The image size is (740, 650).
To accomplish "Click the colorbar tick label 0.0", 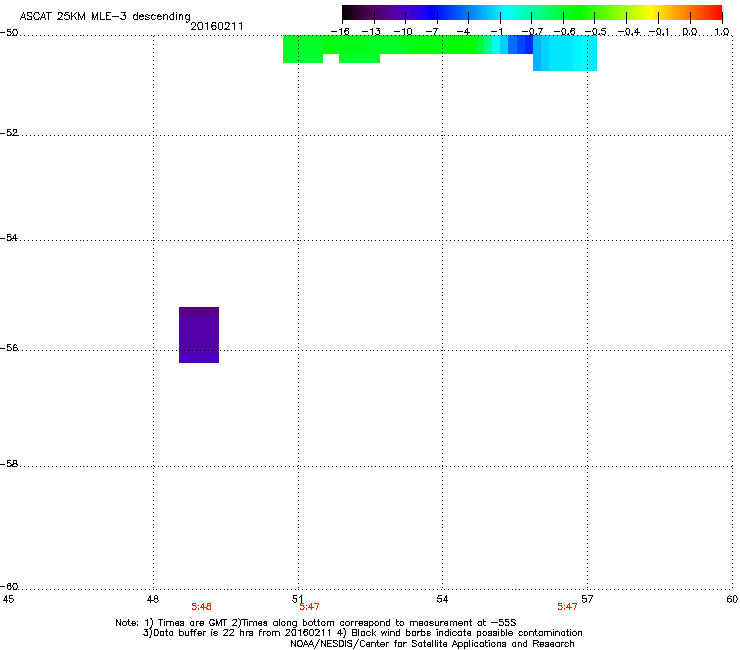I will pos(690,32).
